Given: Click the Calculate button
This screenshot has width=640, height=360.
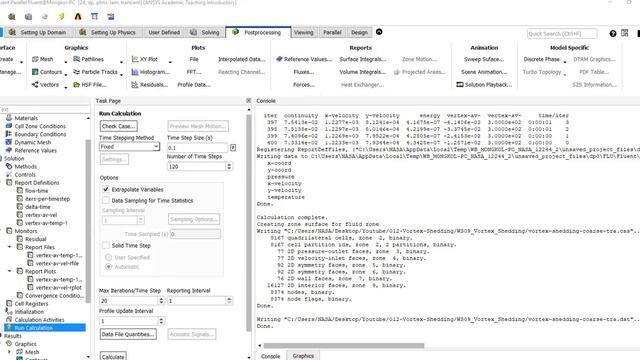Looking at the screenshot, I should click(113, 356).
